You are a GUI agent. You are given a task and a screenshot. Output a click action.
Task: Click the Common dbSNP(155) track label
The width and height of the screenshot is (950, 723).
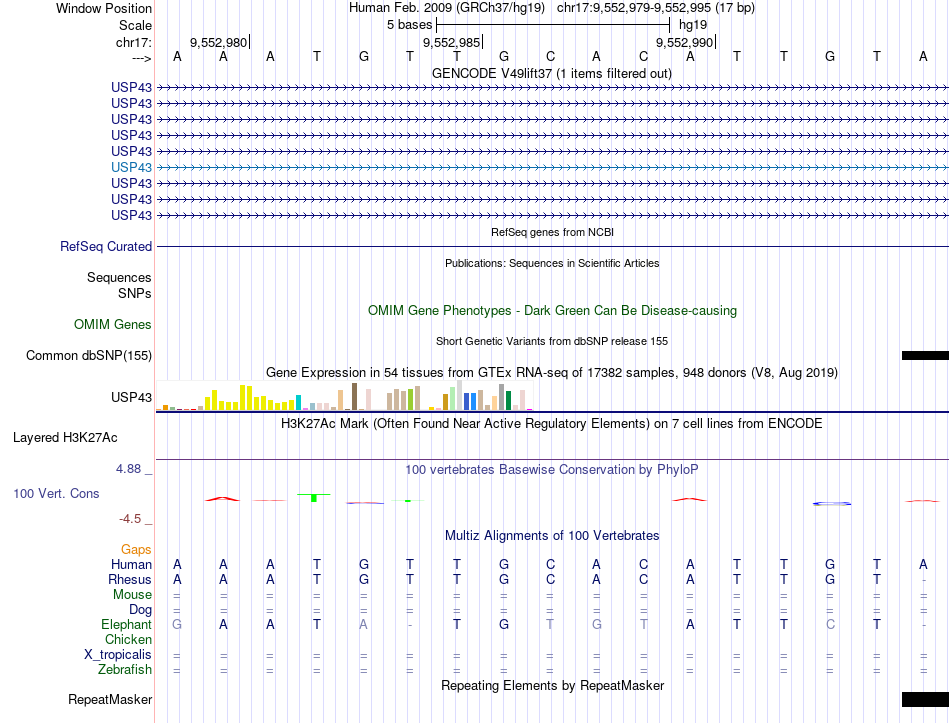88,355
